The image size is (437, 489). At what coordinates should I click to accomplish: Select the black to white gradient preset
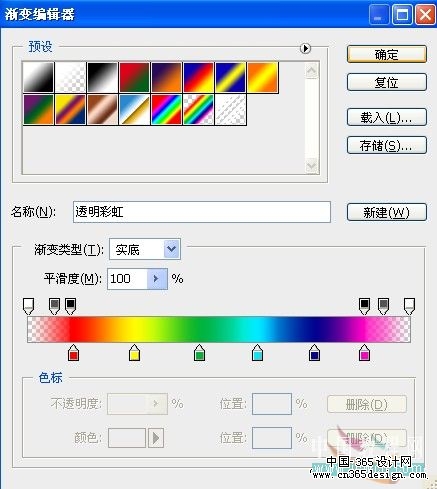pos(102,77)
